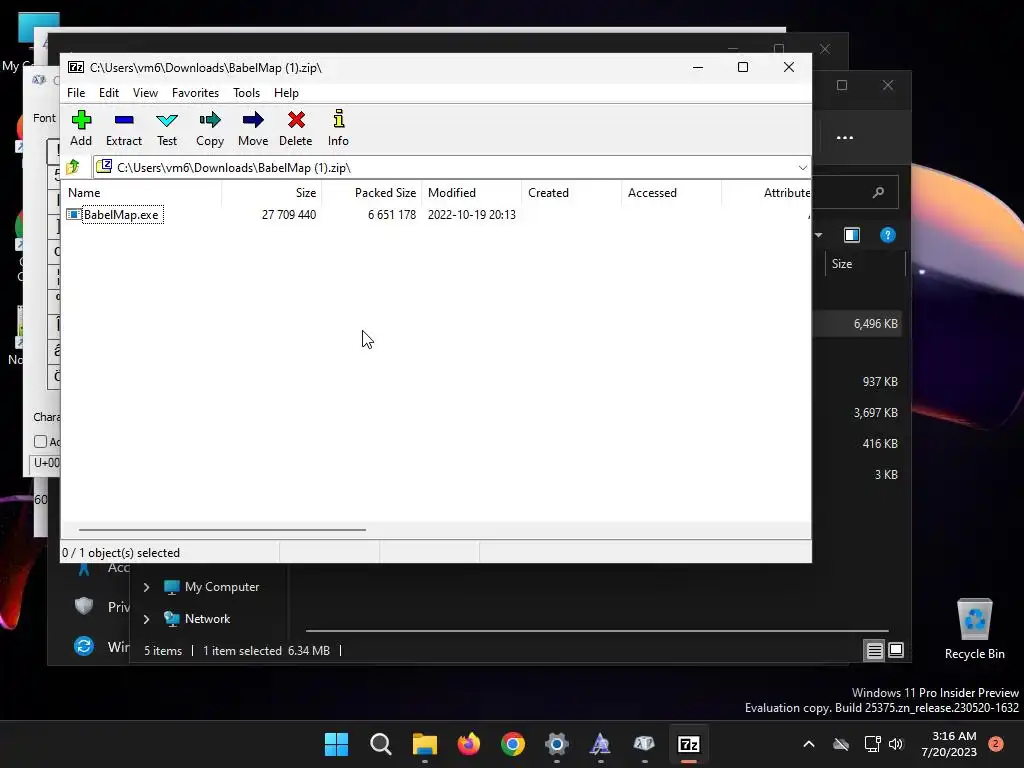The height and width of the screenshot is (768, 1024).
Task: Open the Windows Start button
Action: click(337, 744)
